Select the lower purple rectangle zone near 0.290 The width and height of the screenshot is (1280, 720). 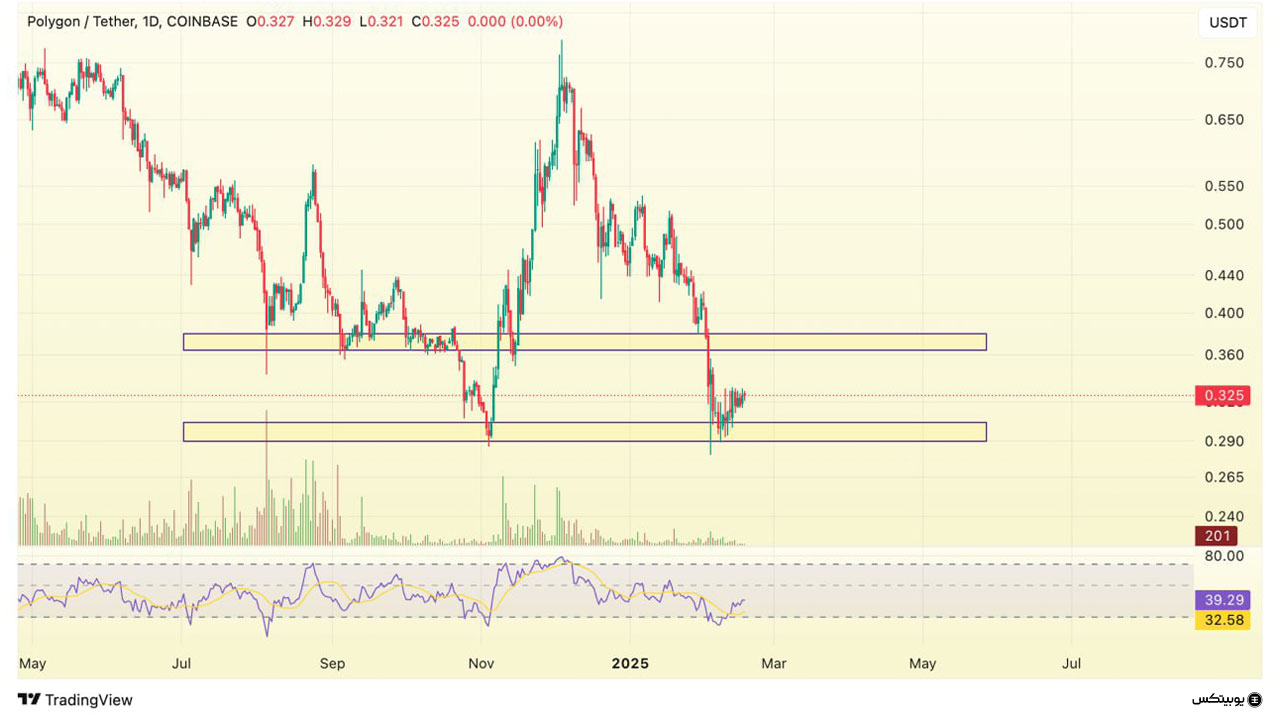pos(584,432)
